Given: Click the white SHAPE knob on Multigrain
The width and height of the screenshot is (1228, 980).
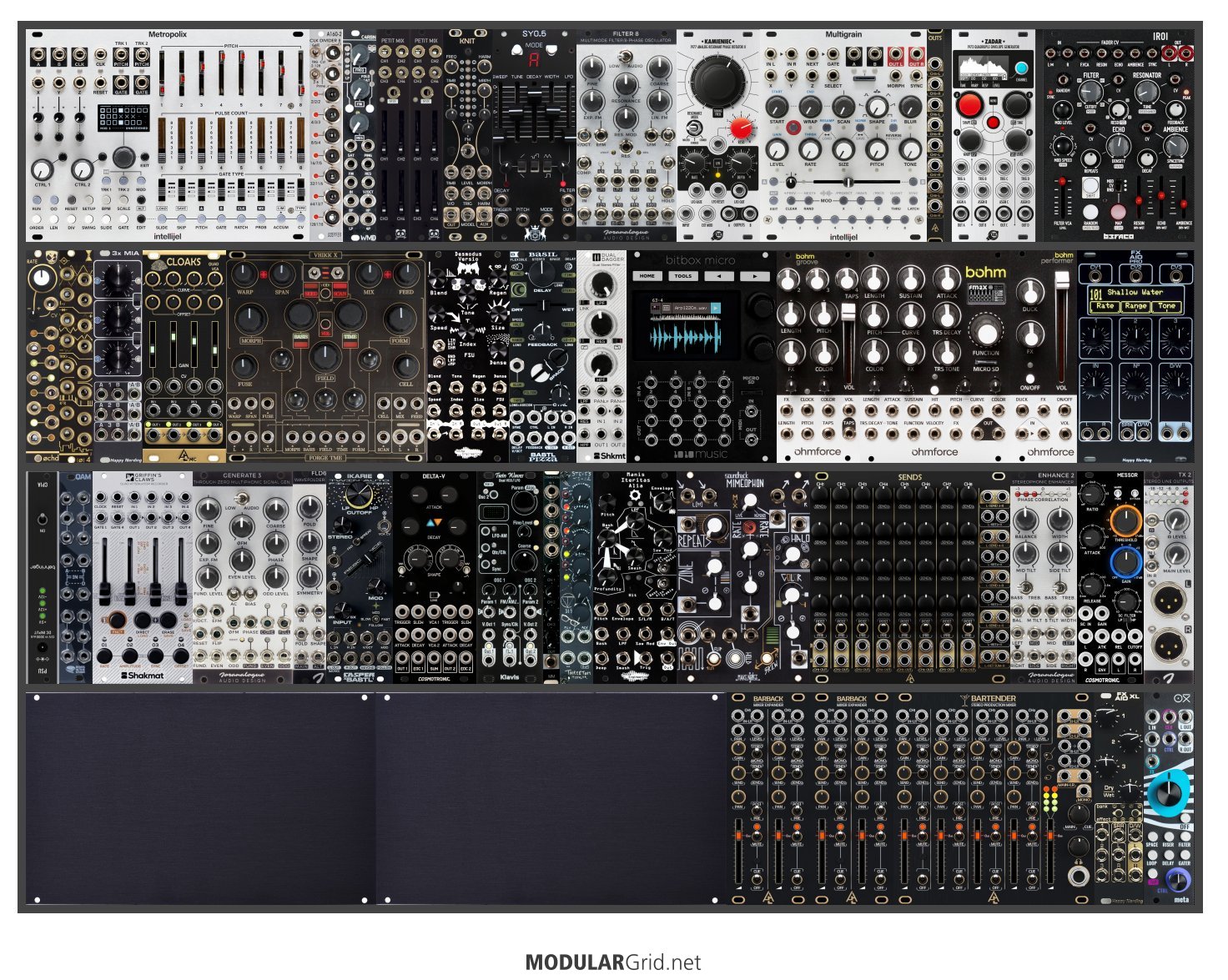Looking at the screenshot, I should 877,106.
